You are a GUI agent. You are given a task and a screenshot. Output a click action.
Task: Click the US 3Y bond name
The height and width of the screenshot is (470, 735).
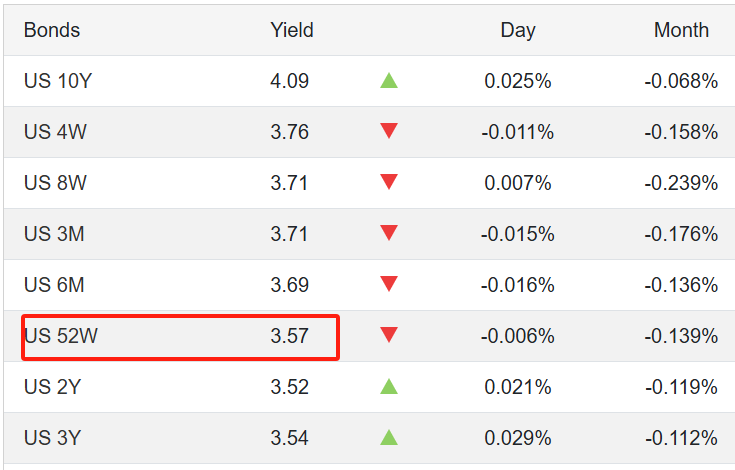point(53,438)
